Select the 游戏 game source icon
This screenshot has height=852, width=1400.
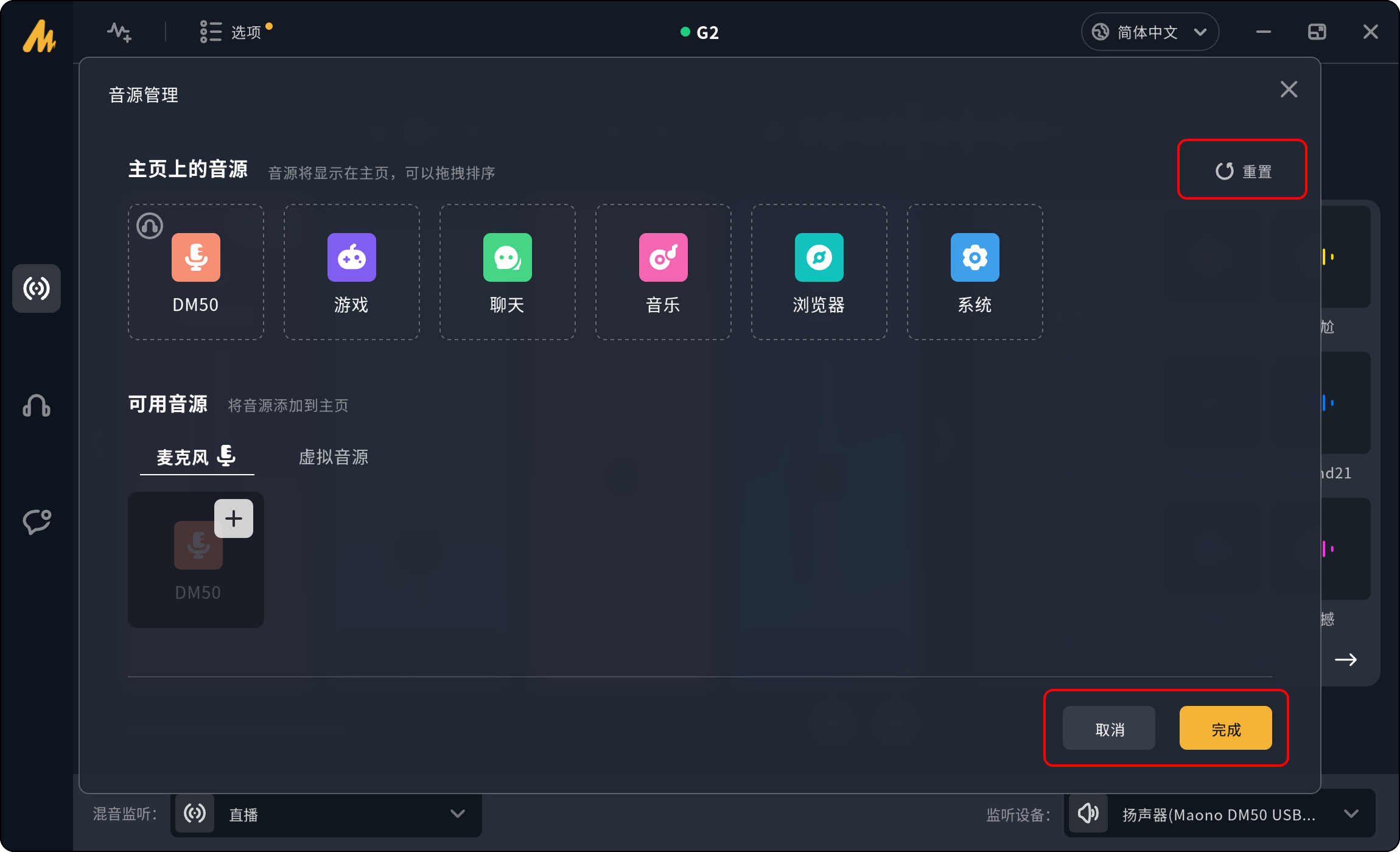351,257
